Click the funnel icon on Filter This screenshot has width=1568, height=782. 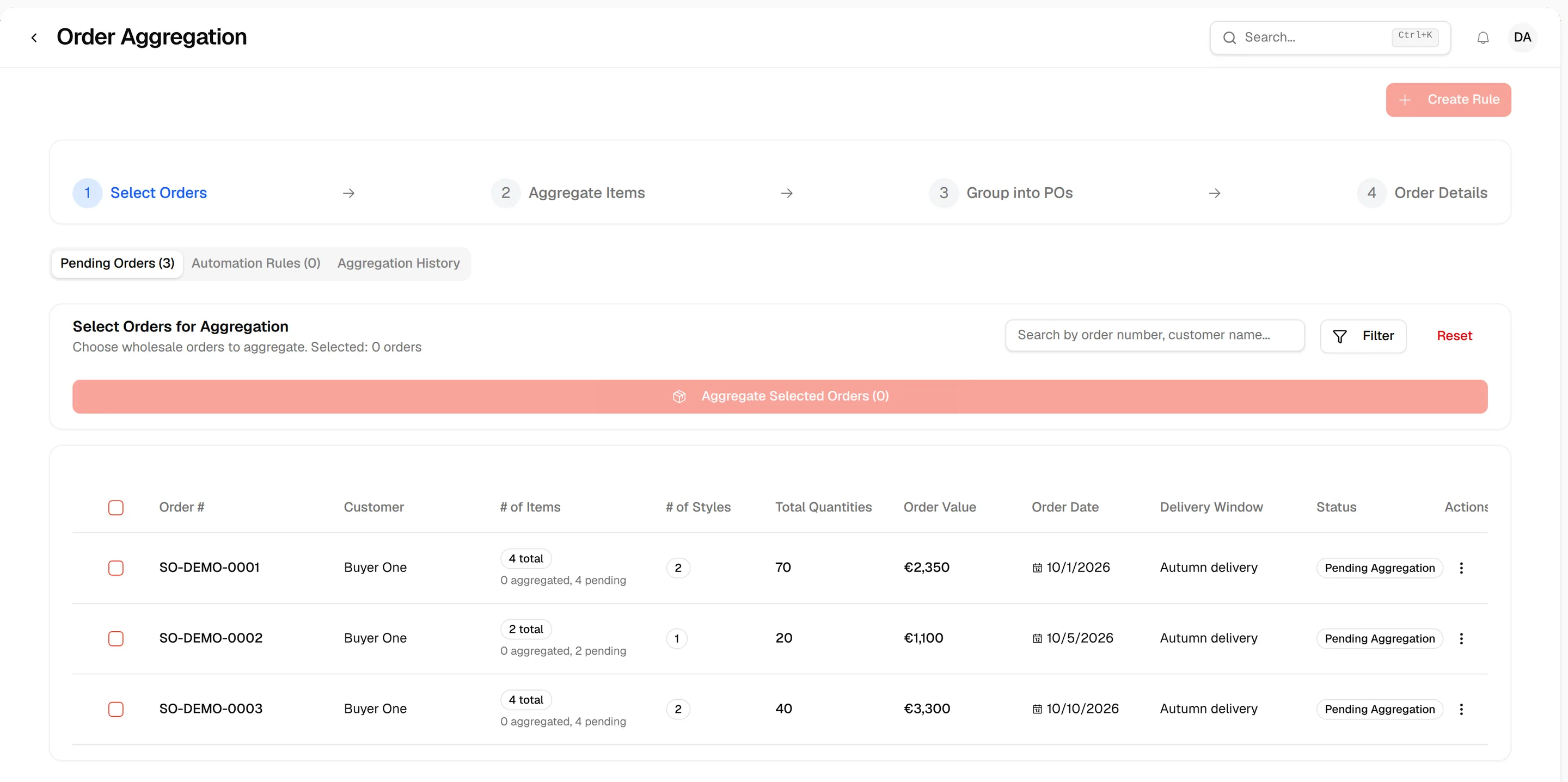click(x=1339, y=336)
